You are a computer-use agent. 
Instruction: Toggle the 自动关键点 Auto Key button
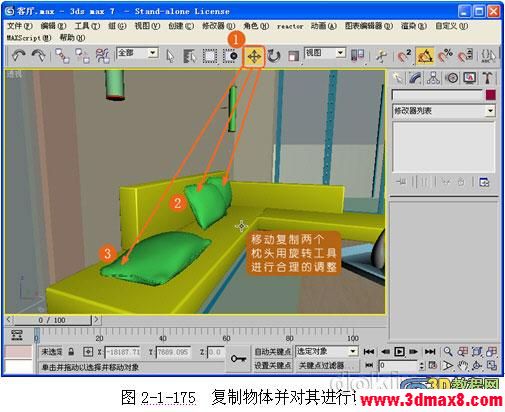[x=273, y=352]
